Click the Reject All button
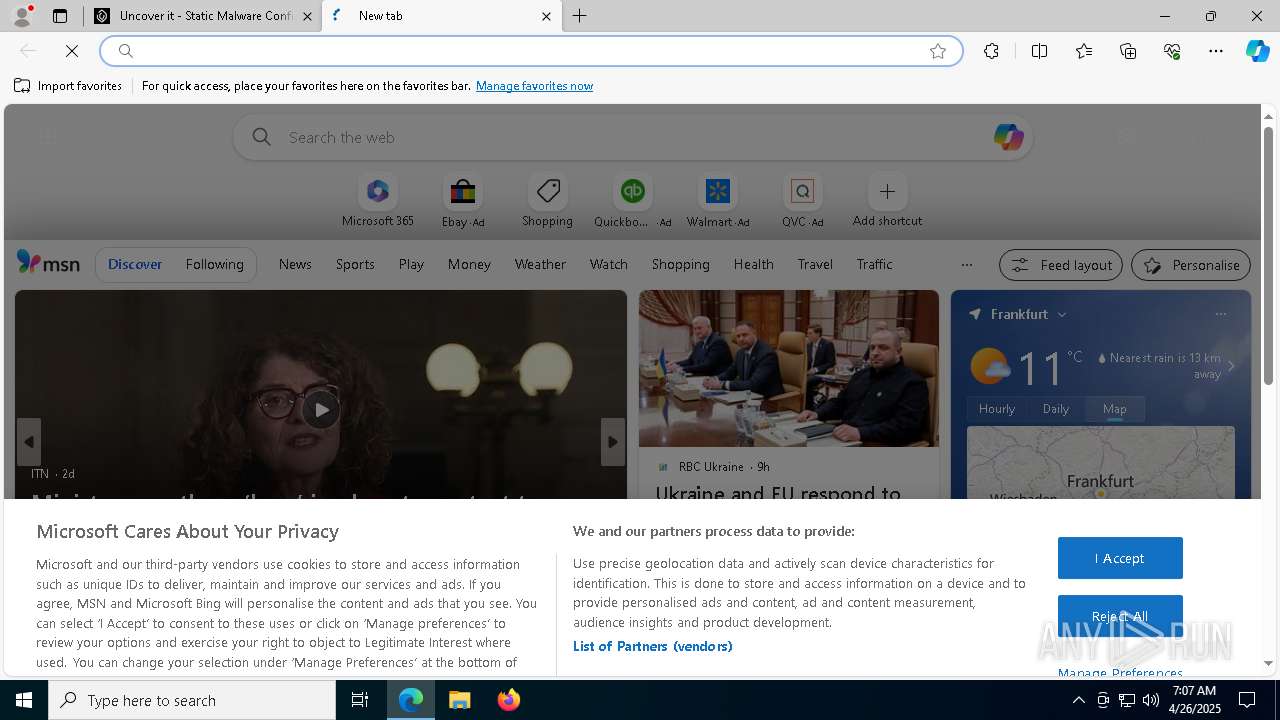Viewport: 1280px width, 720px height. pyautogui.click(x=1120, y=616)
